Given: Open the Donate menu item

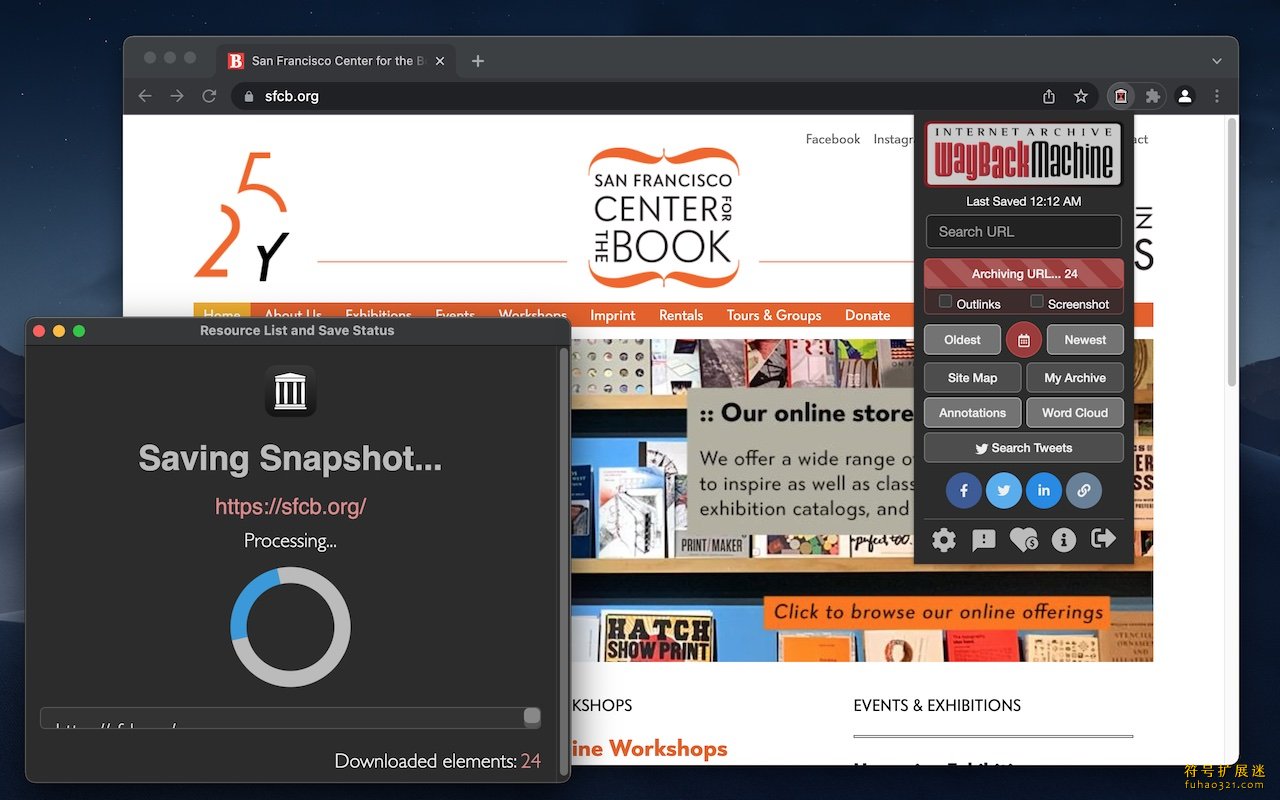Looking at the screenshot, I should click(x=867, y=315).
